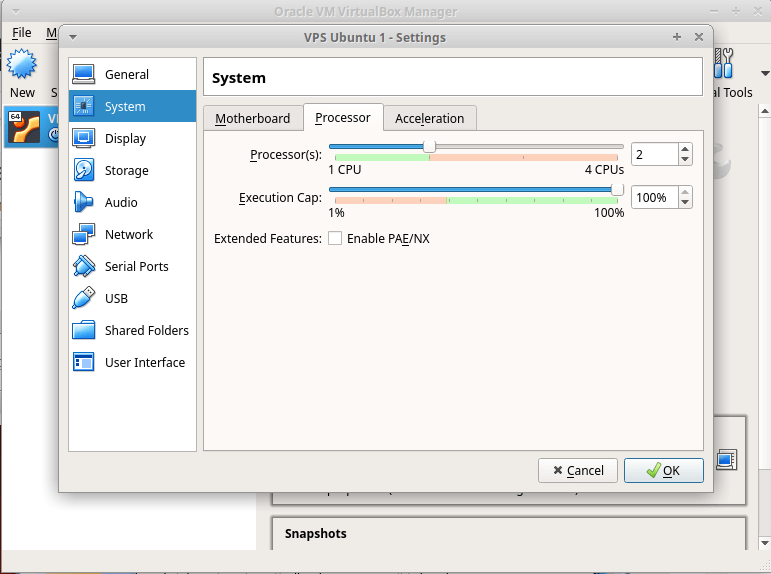771x574 pixels.
Task: Click the '4 CPUs' slider label
Action: tap(604, 170)
